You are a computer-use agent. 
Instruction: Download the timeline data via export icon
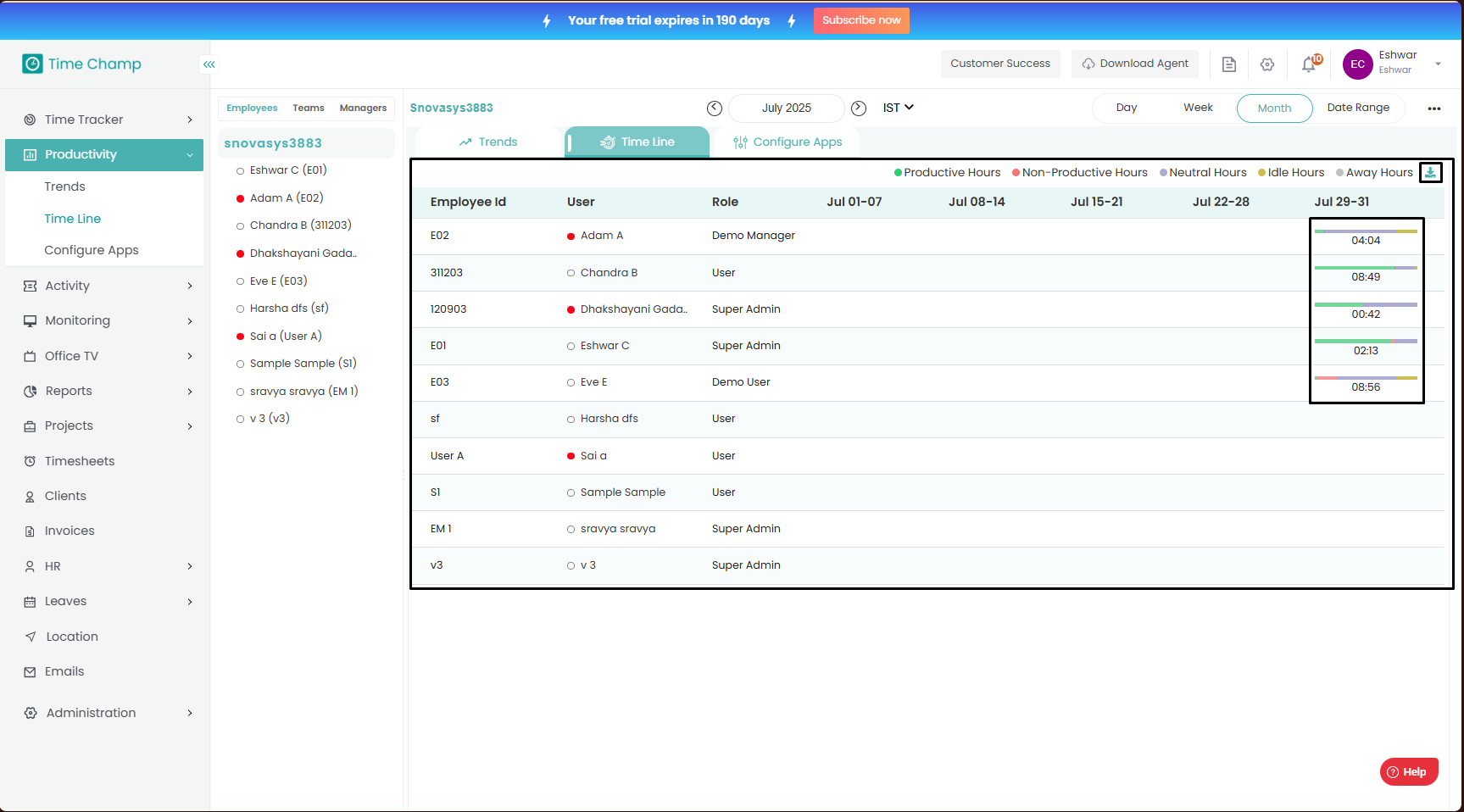pyautogui.click(x=1430, y=172)
